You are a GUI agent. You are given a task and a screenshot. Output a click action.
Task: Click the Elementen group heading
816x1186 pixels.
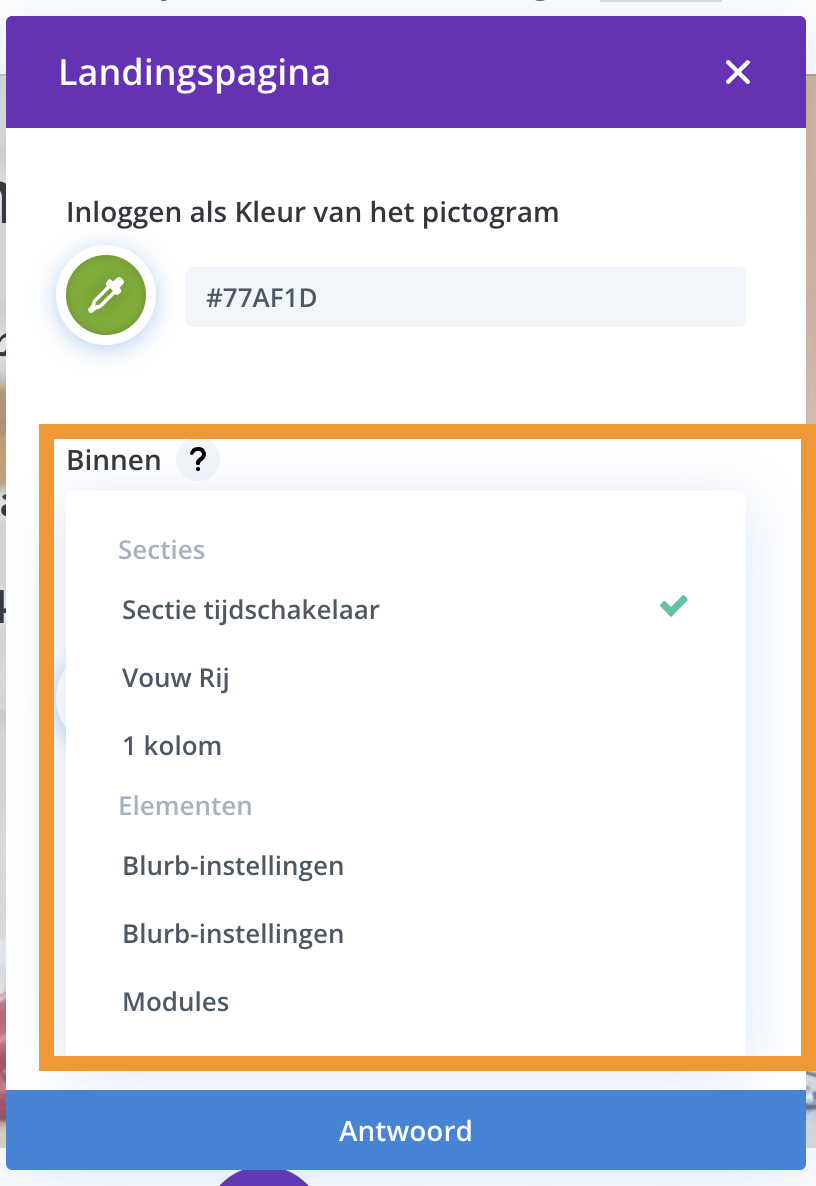[185, 806]
